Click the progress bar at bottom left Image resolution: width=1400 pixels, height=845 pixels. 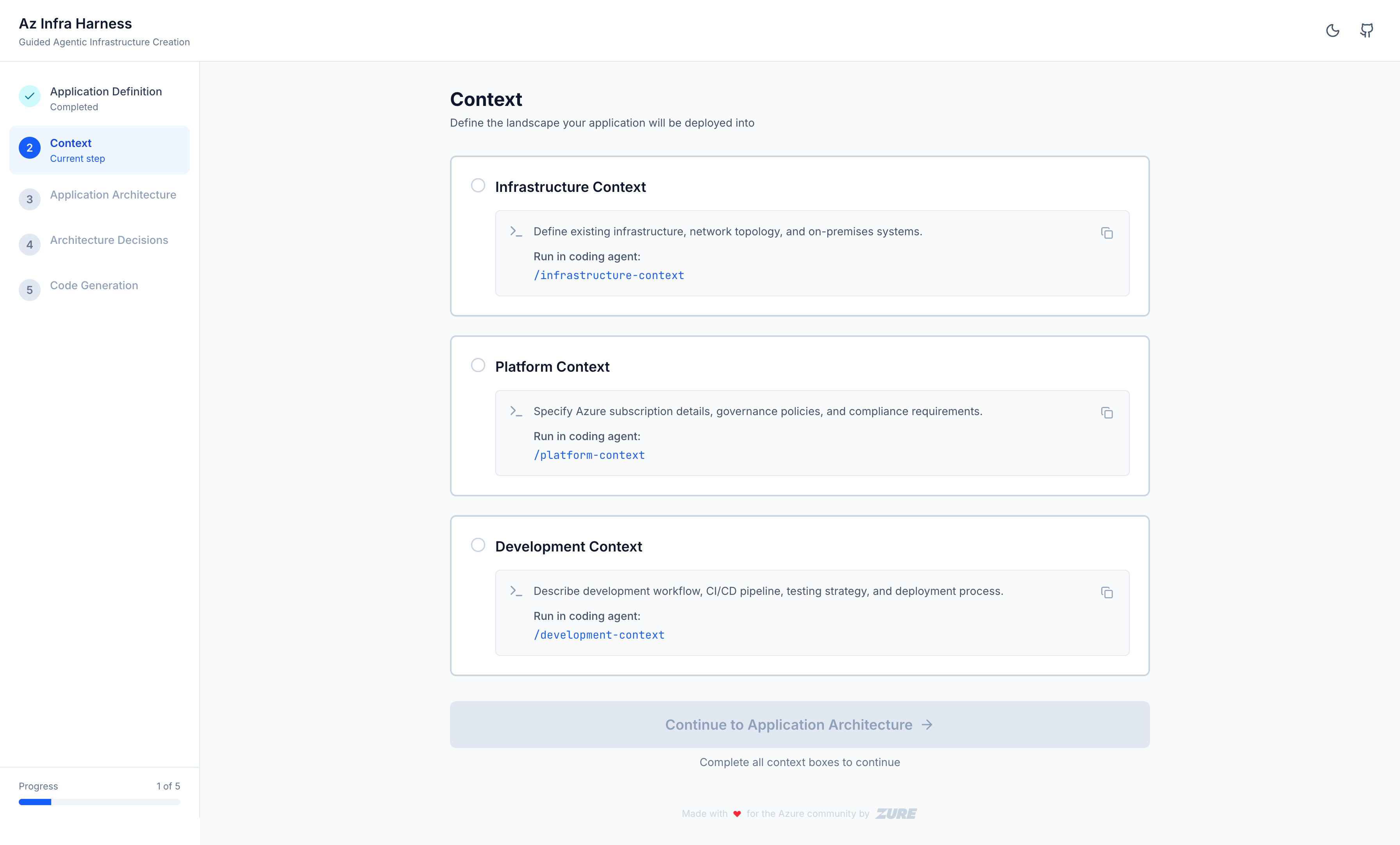(x=100, y=802)
